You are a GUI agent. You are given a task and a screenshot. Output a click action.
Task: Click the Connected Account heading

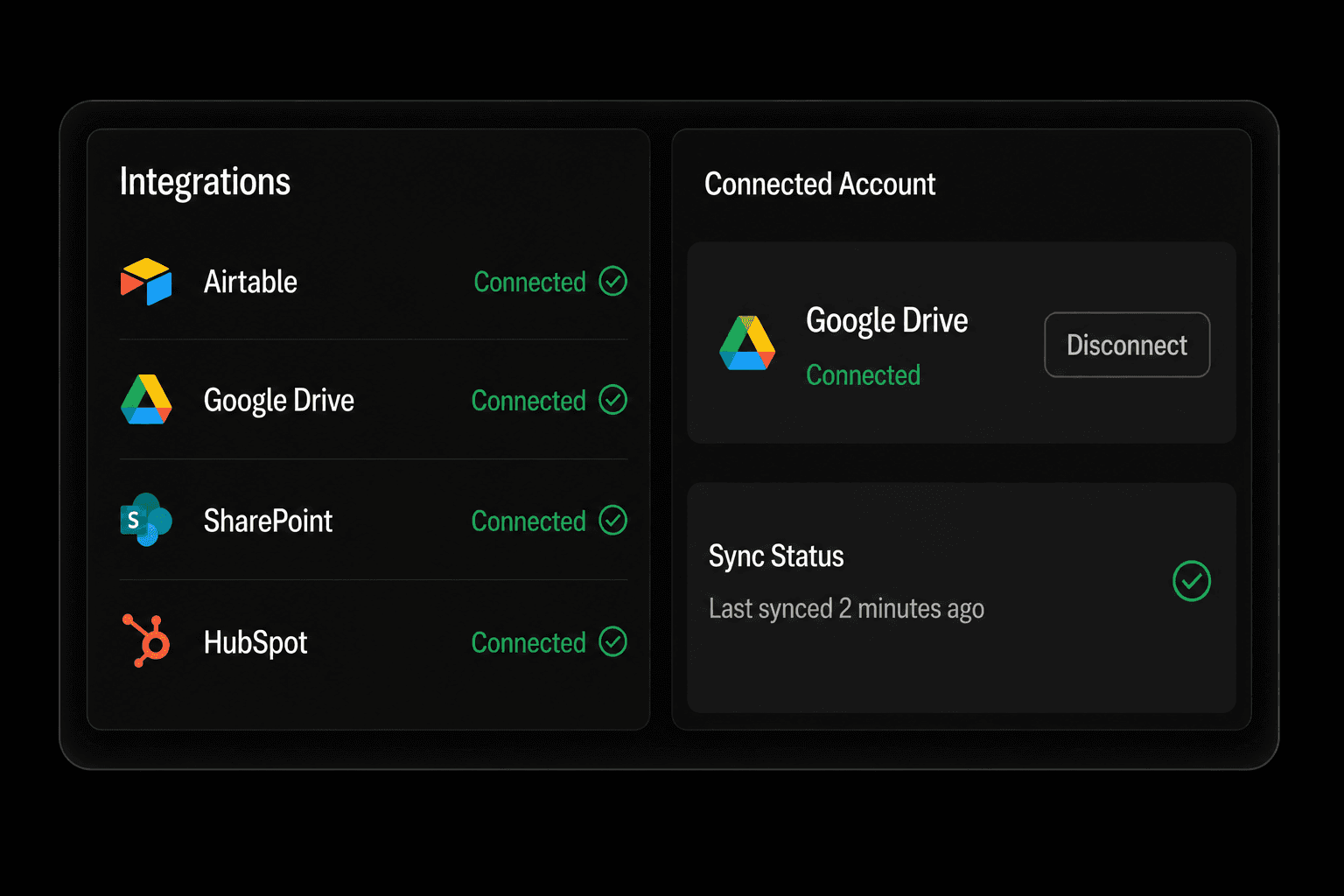pos(820,184)
